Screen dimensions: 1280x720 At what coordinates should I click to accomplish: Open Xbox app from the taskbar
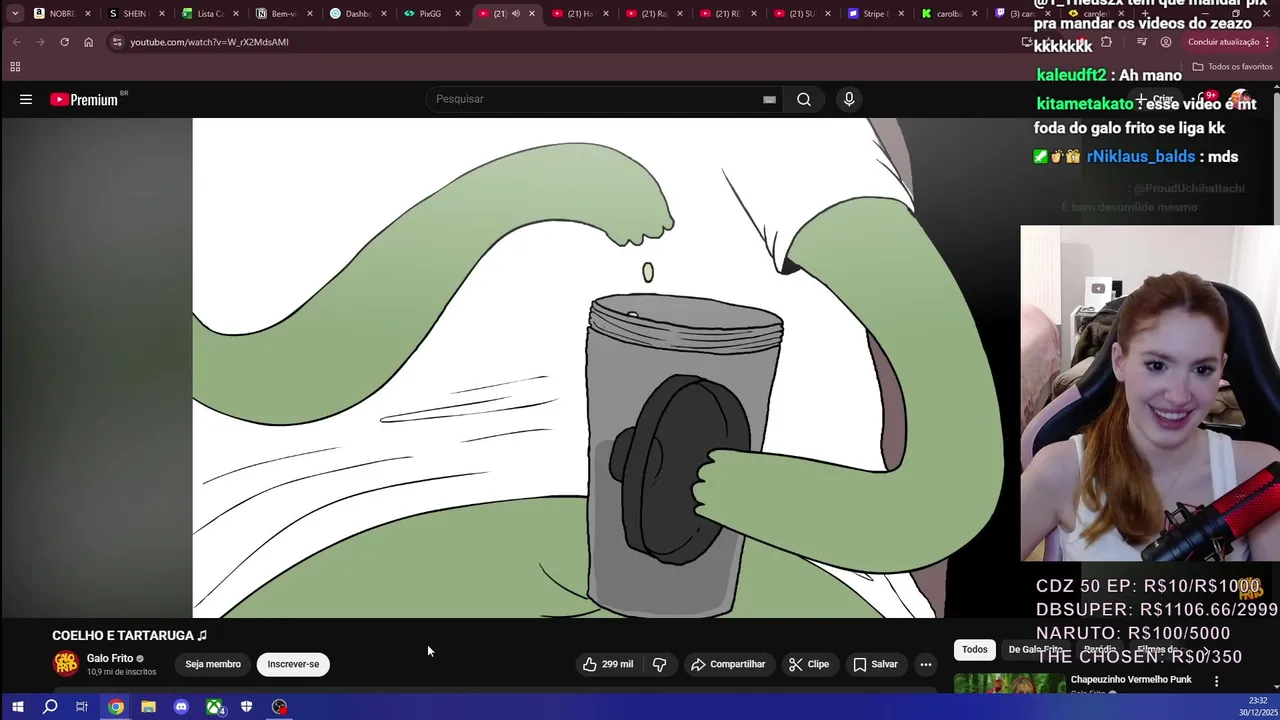click(214, 707)
